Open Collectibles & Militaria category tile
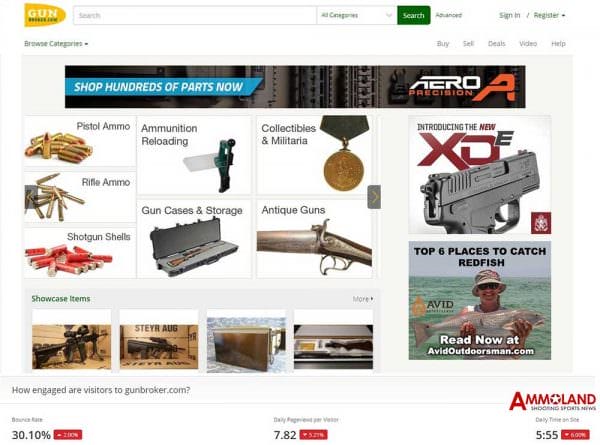The height and width of the screenshot is (445, 600). (x=314, y=155)
